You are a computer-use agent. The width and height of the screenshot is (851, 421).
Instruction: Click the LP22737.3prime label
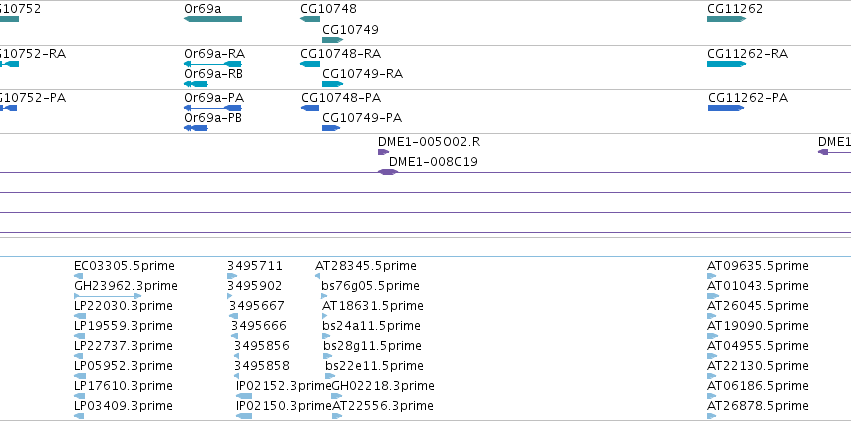123,346
